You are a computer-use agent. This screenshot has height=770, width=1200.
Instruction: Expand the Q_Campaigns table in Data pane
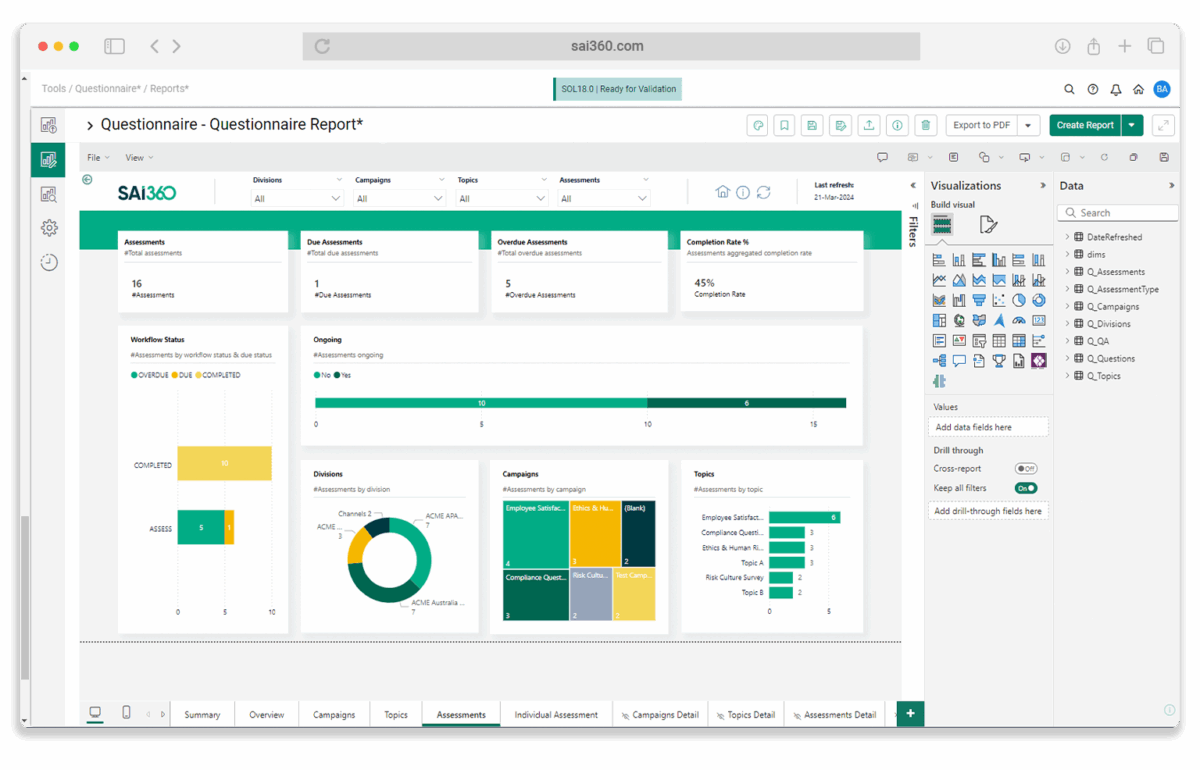[x=1067, y=306]
